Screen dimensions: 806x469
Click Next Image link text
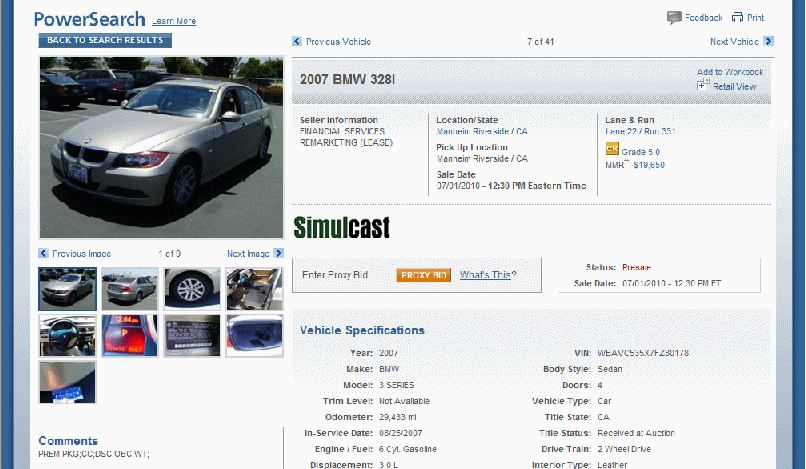point(248,254)
